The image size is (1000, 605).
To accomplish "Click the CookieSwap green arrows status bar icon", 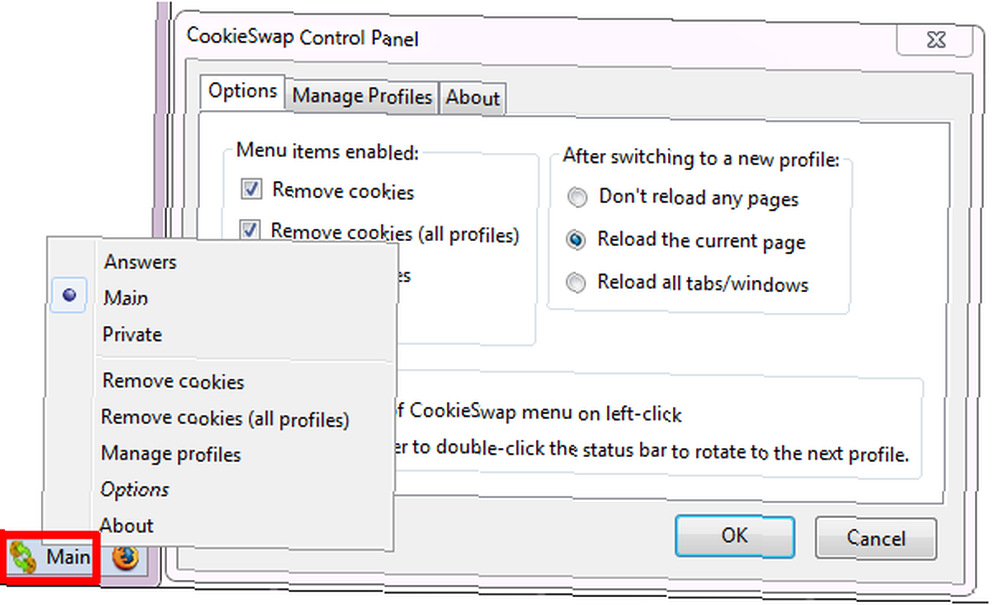I will [23, 557].
